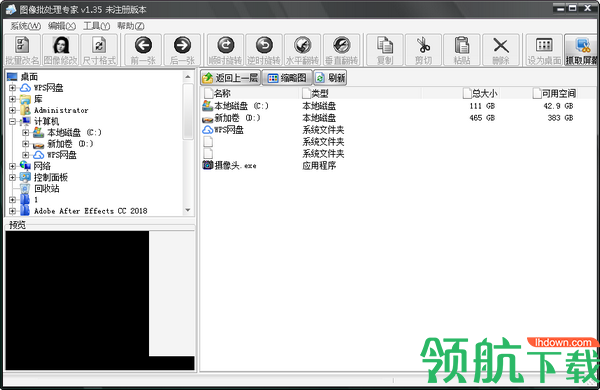The image size is (600, 390).
Task: Start screen capture with 抓取屏幕
Action: (581, 50)
